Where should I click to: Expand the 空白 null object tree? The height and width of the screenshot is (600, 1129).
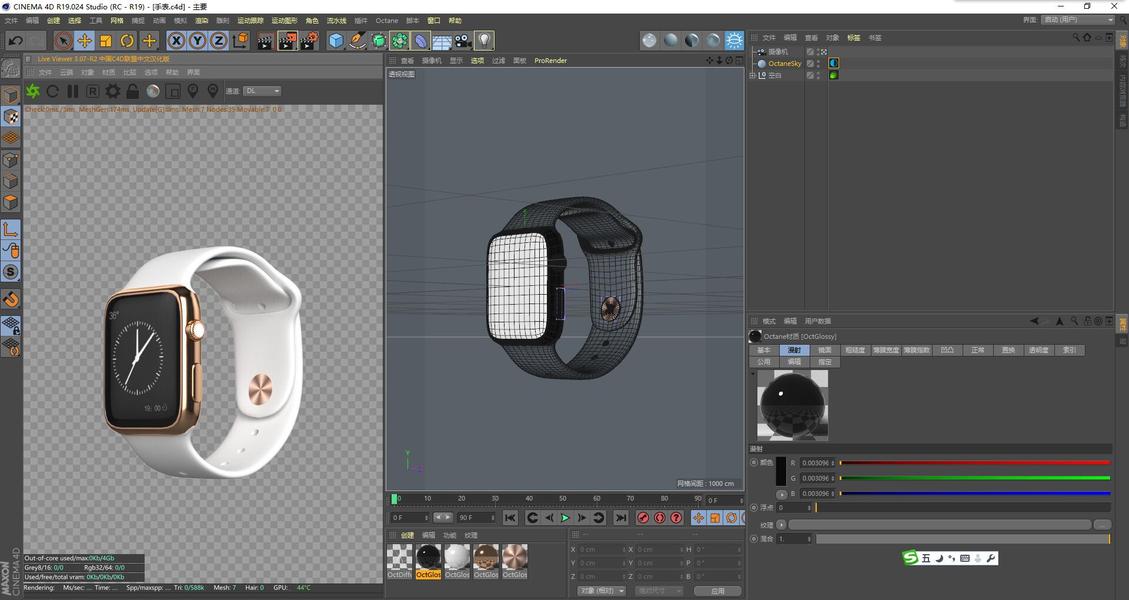(753, 75)
